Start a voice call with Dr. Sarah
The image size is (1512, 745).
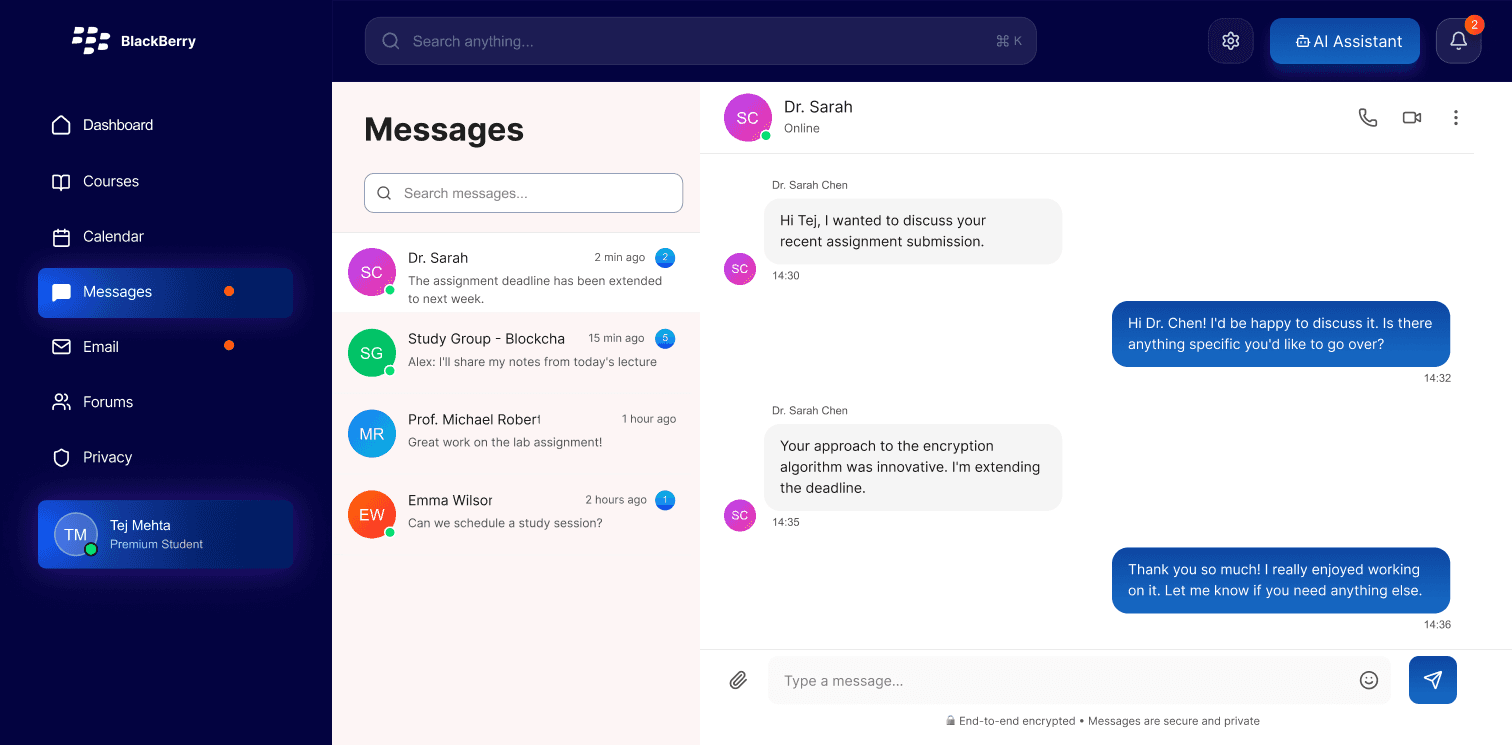point(1368,117)
